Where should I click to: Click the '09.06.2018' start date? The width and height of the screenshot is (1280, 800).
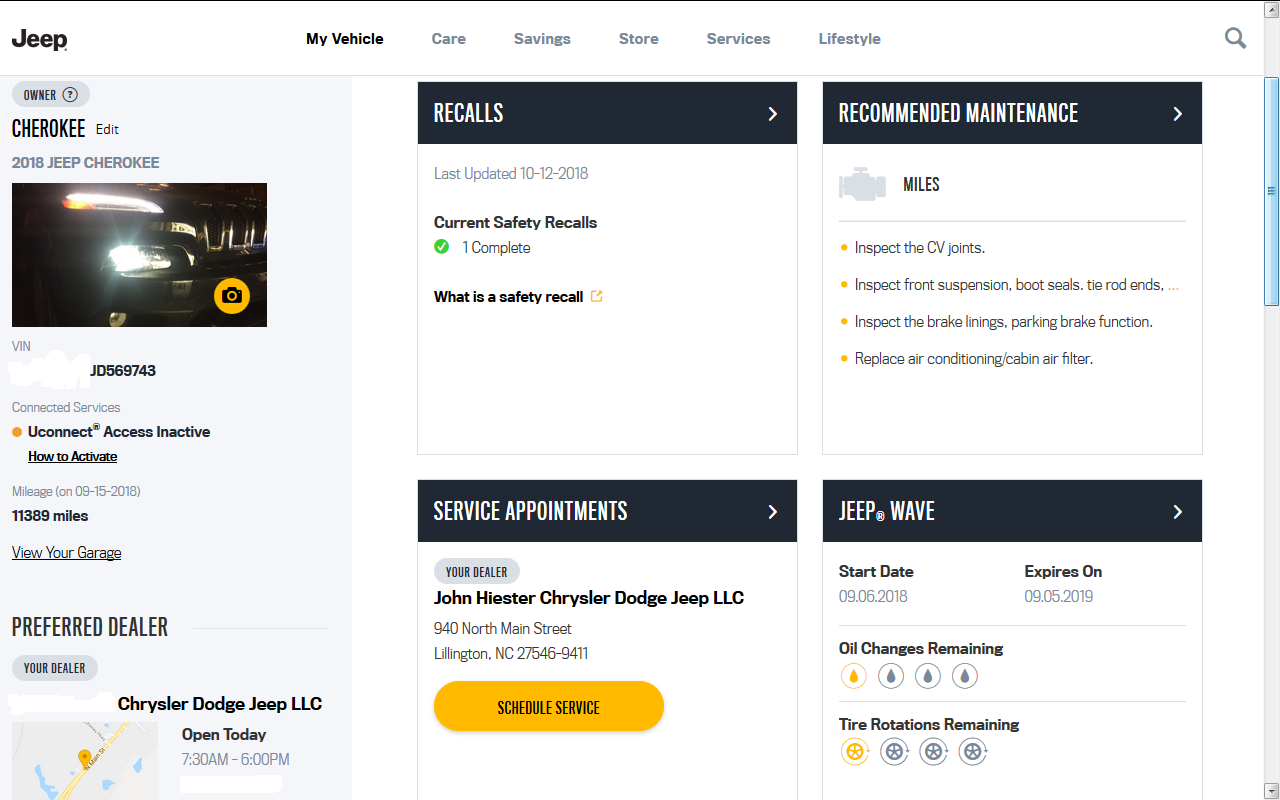(873, 596)
